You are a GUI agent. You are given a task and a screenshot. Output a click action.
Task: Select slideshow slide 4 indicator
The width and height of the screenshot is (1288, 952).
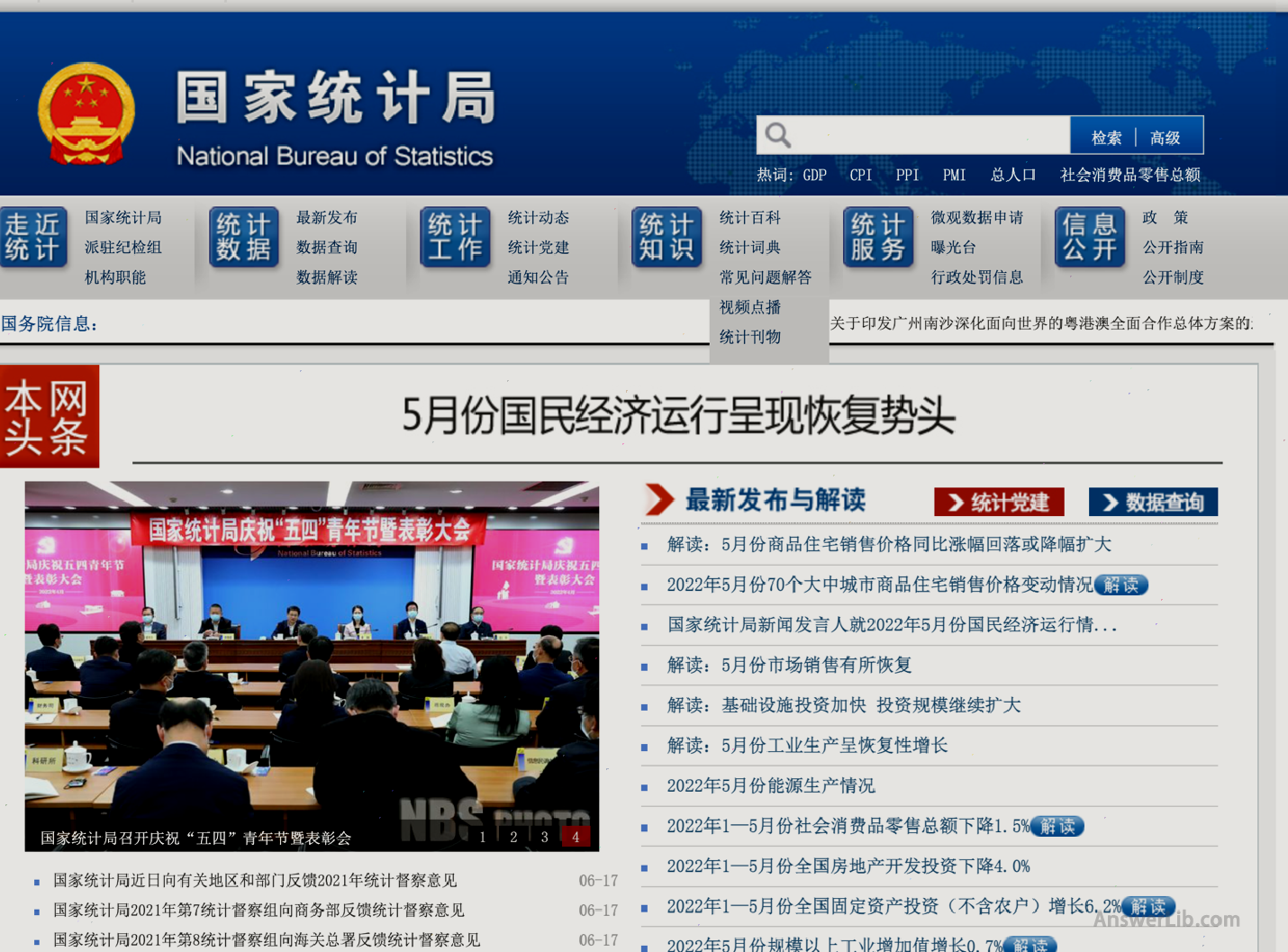(576, 837)
